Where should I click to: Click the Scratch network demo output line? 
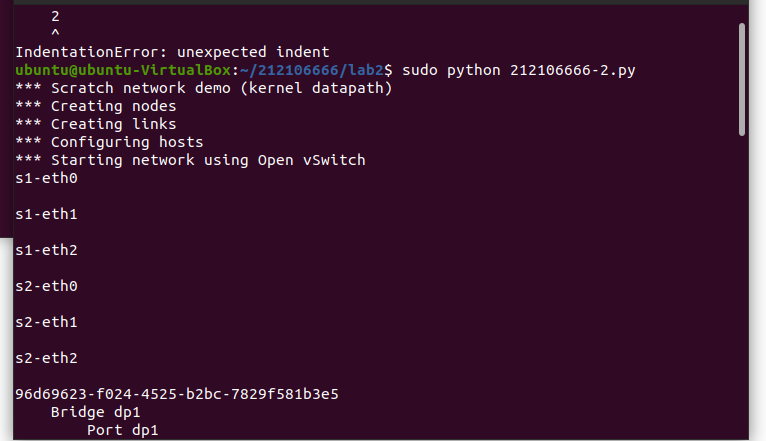[x=203, y=88]
